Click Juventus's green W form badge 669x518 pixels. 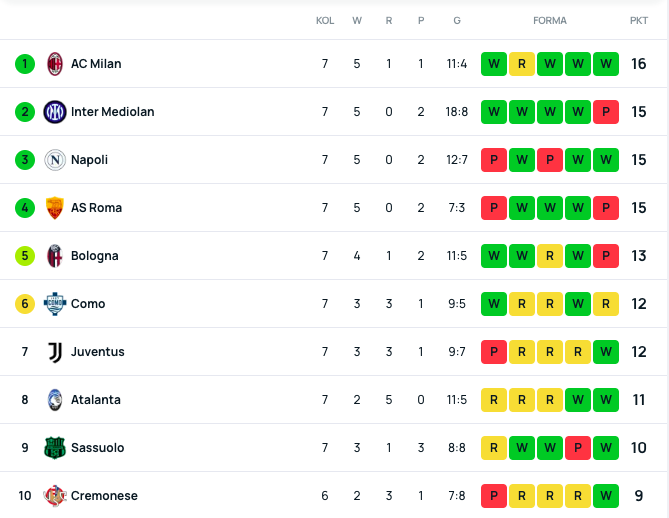(606, 352)
